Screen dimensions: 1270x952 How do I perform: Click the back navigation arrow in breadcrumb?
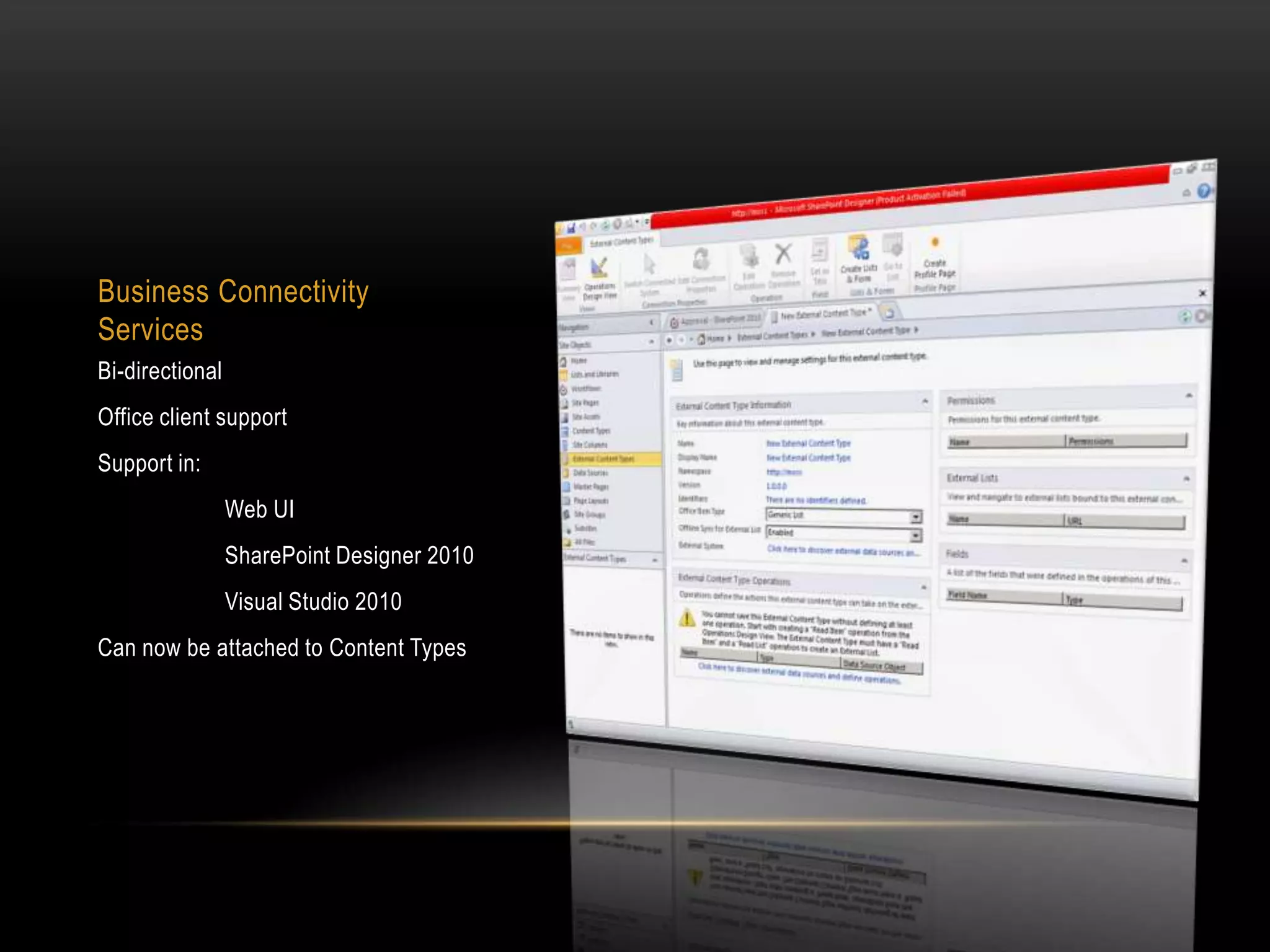tap(670, 340)
